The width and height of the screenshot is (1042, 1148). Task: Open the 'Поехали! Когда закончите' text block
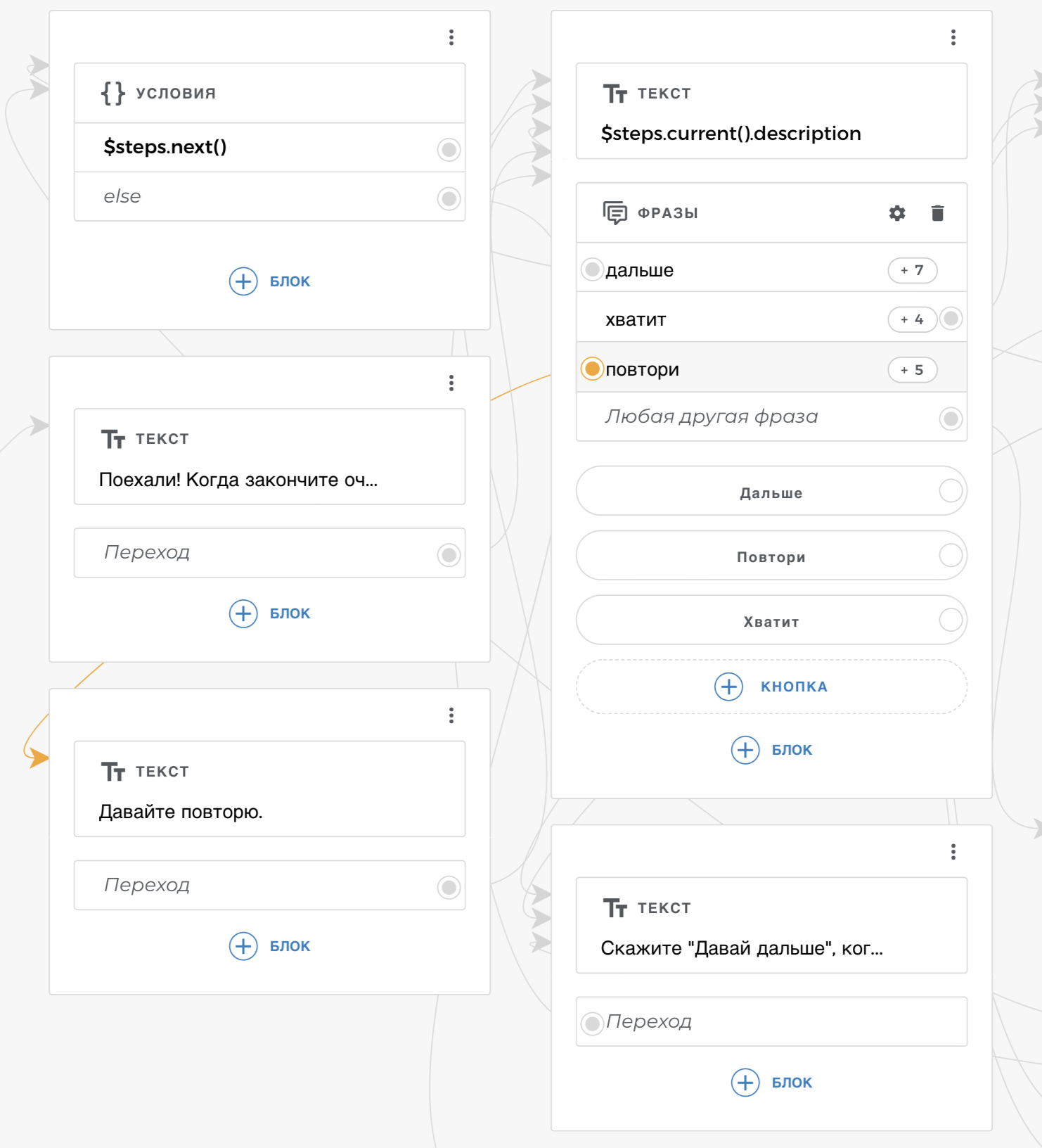238,480
